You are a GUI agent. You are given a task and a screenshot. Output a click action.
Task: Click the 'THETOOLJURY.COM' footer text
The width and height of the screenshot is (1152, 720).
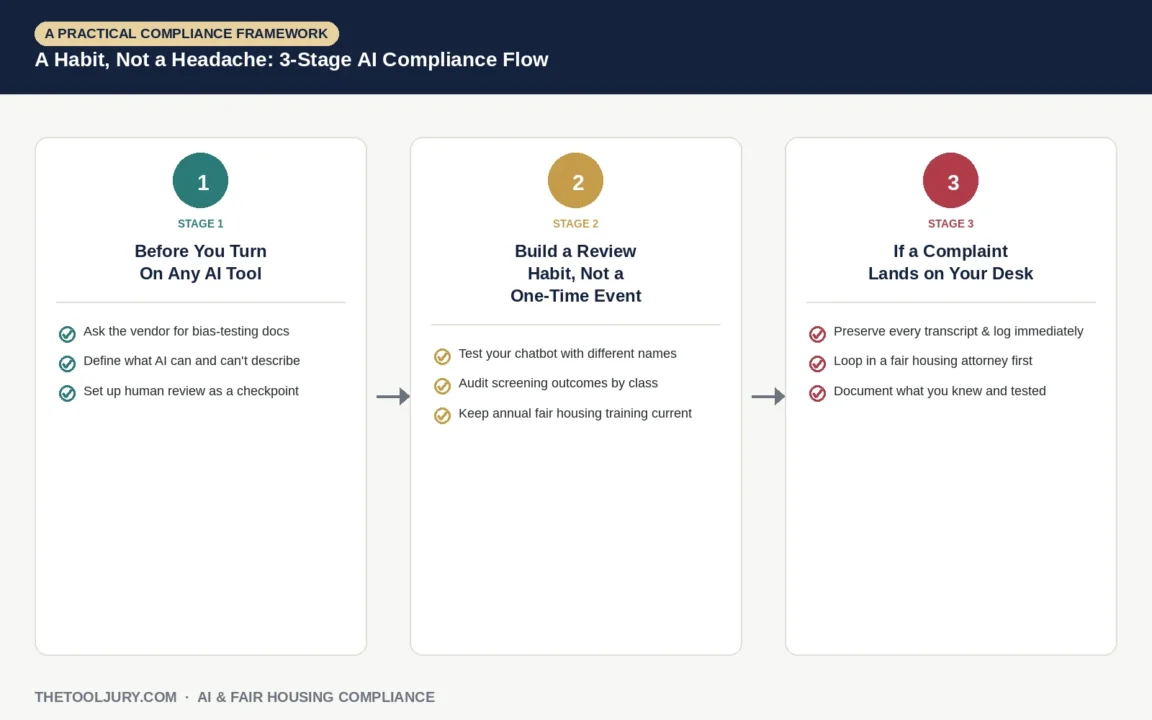click(106, 697)
